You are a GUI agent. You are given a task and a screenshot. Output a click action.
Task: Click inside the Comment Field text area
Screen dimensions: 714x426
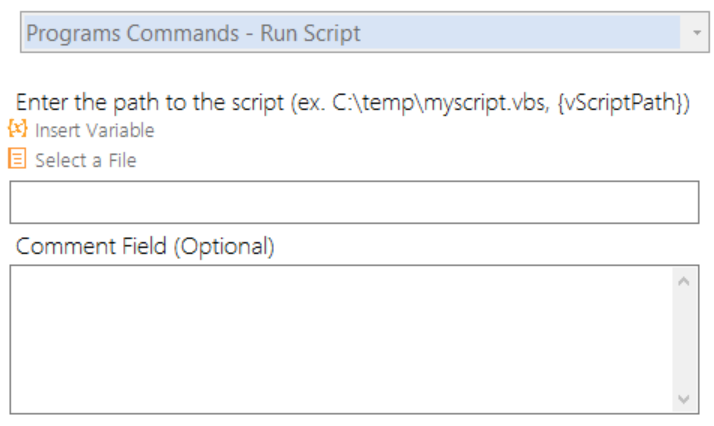340,339
